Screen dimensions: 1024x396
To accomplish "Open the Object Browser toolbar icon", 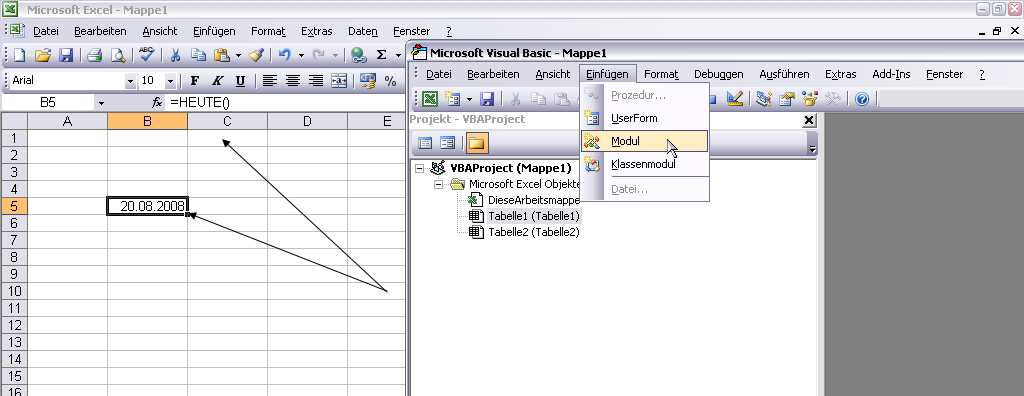I will (x=810, y=99).
